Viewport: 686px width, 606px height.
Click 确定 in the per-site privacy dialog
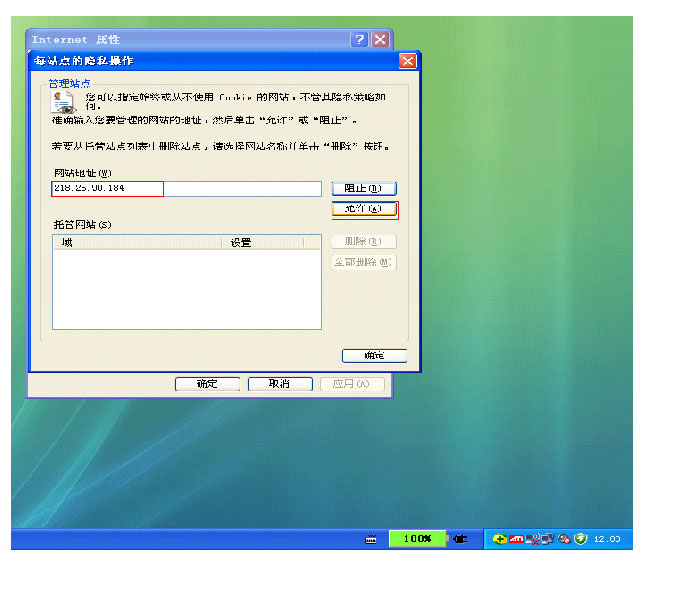pos(373,356)
